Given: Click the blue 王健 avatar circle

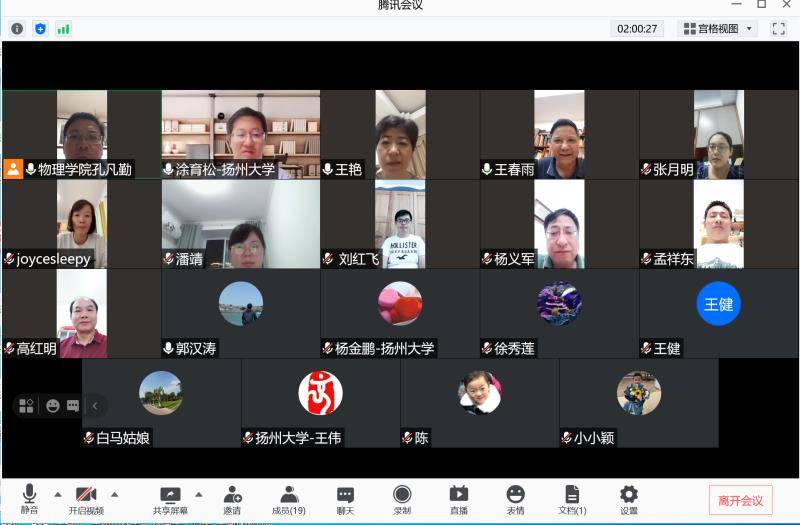Looking at the screenshot, I should 718,304.
